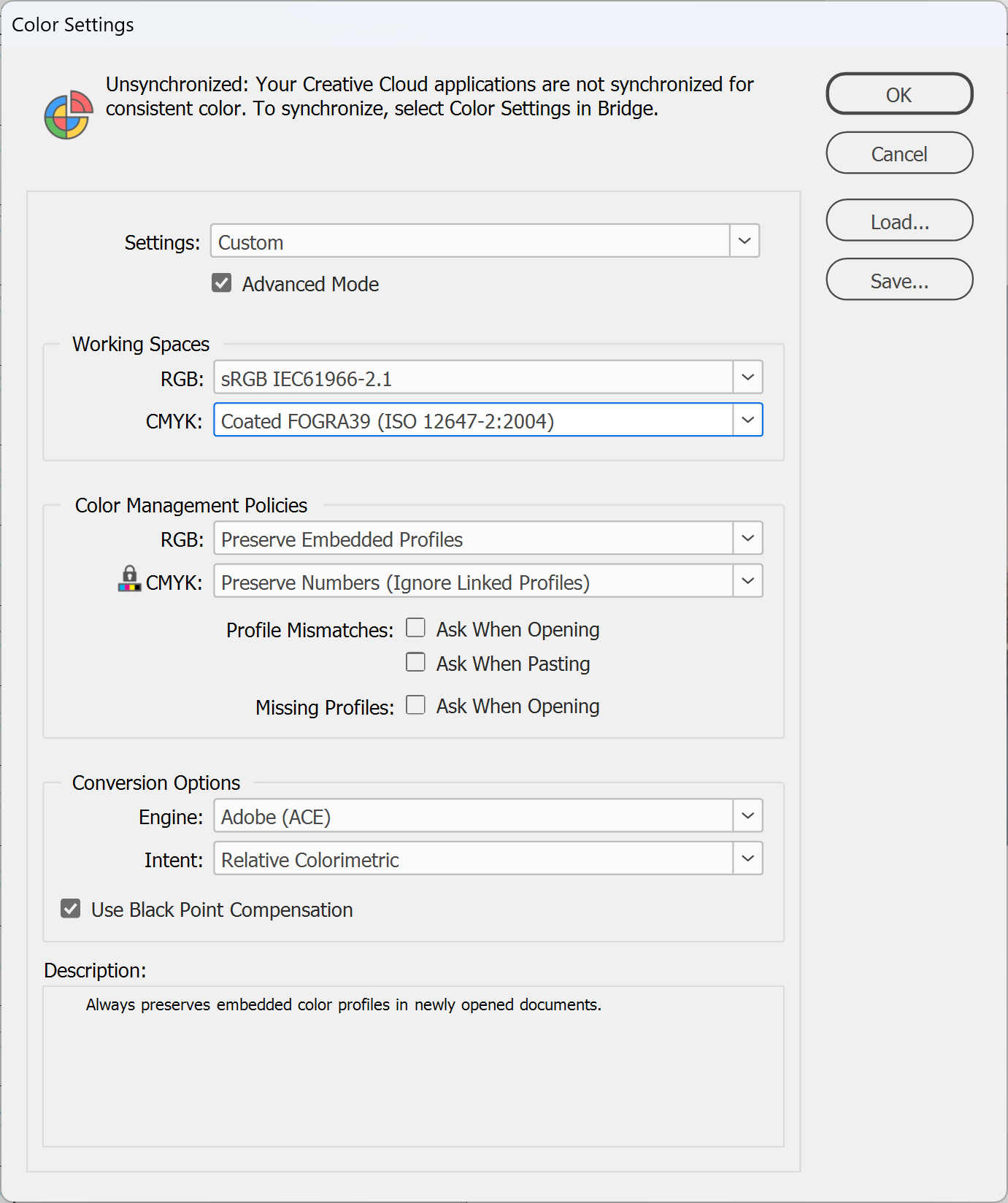Click the Engine: label
Screen dimensions: 1008x1203
(171, 817)
